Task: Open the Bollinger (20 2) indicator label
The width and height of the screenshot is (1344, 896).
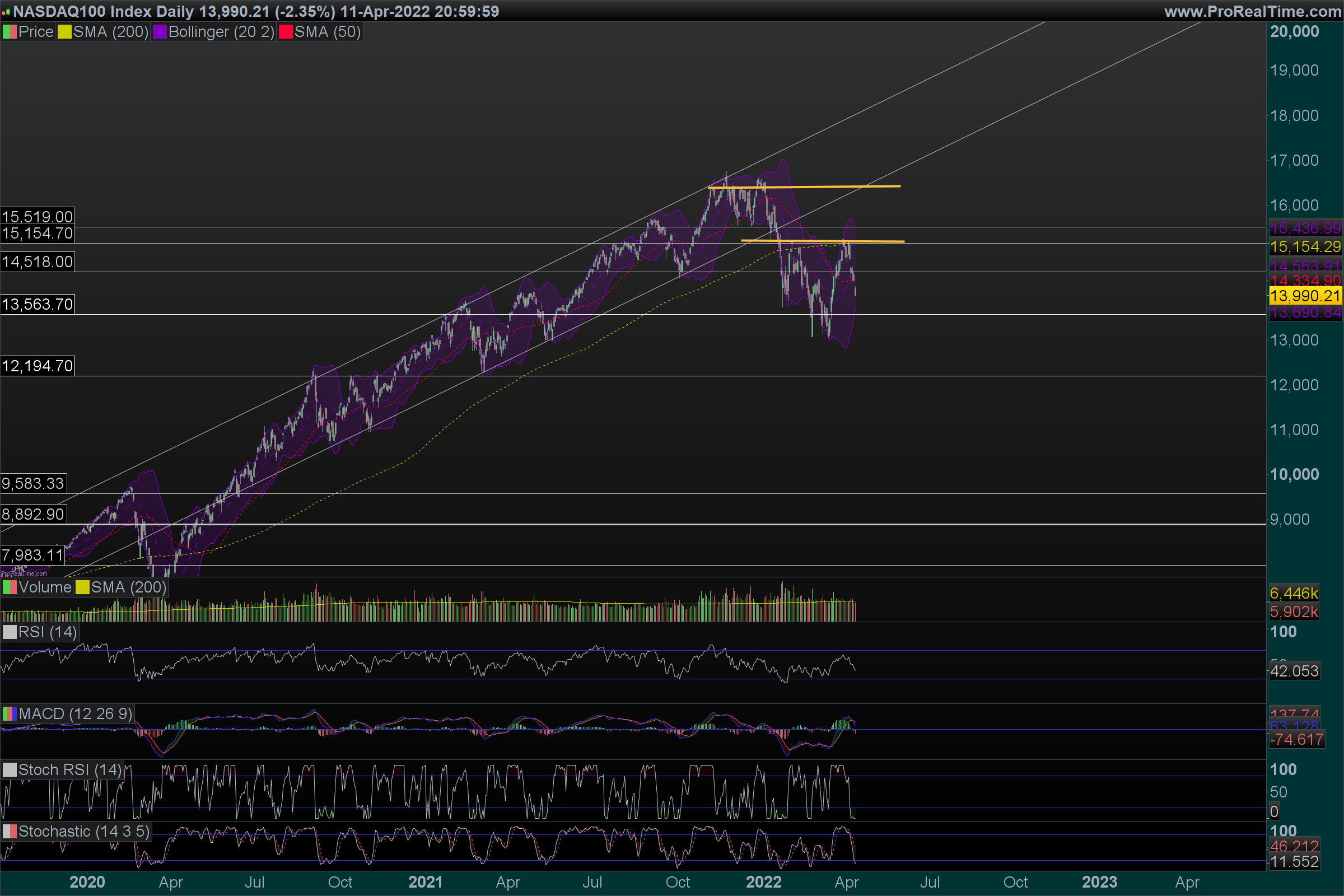Action: [x=221, y=32]
